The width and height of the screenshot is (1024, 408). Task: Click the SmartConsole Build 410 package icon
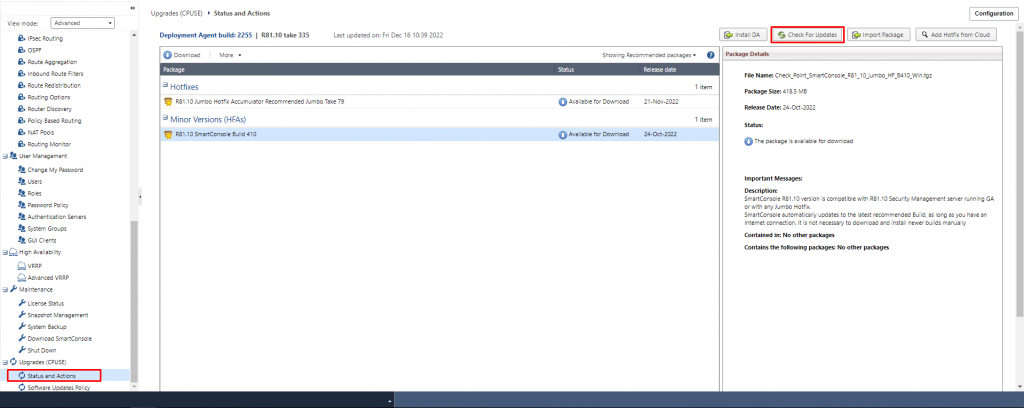point(168,134)
